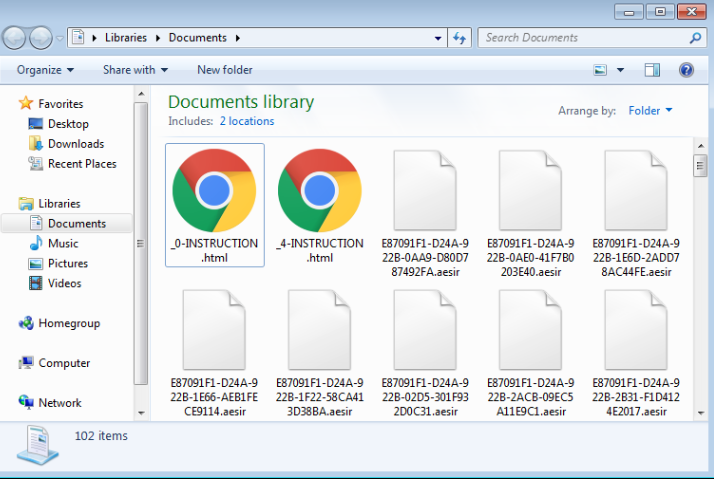Click the Forward navigation arrow
The width and height of the screenshot is (714, 479).
click(x=42, y=38)
